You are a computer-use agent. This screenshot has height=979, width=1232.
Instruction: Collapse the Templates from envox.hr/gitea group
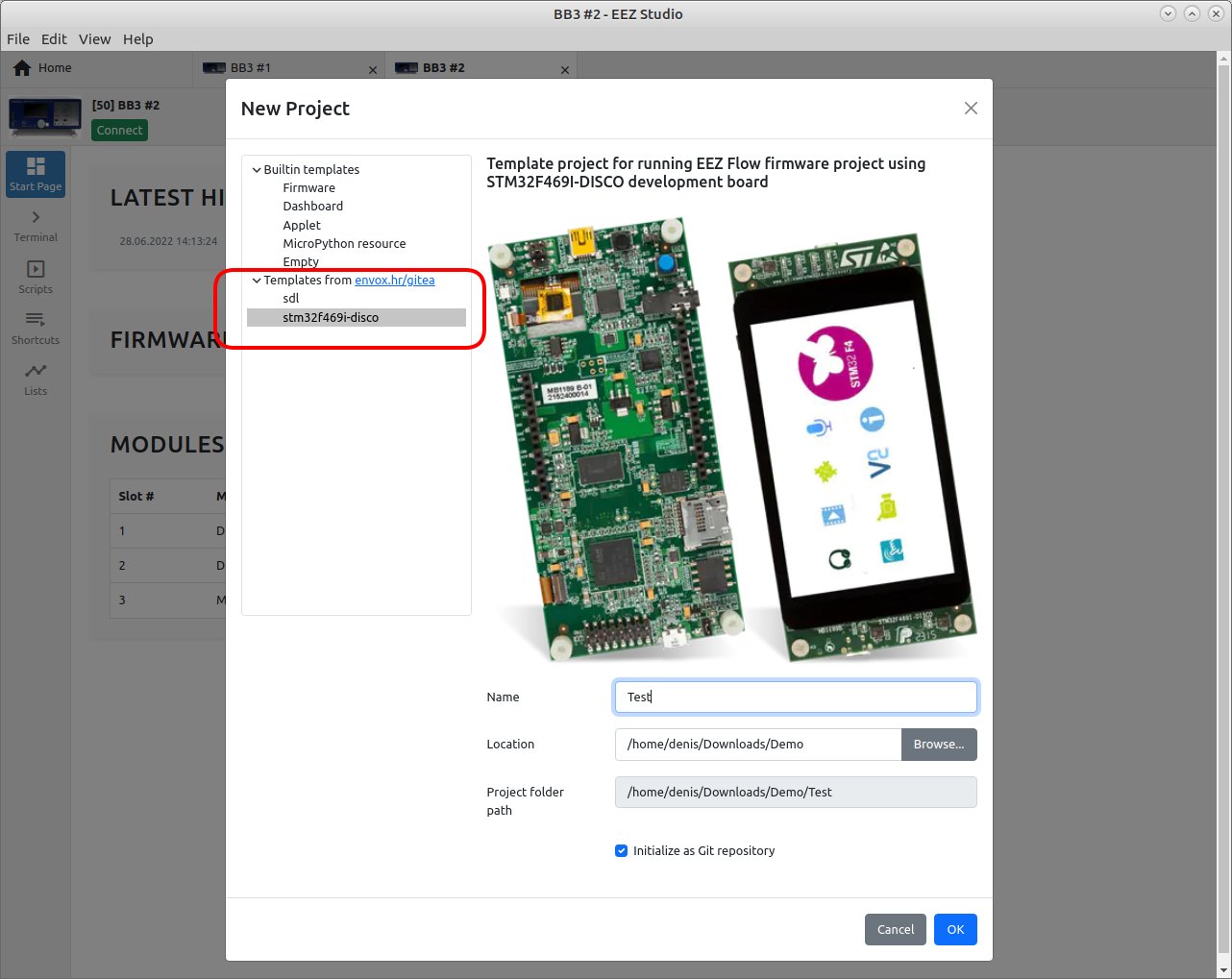tap(257, 281)
